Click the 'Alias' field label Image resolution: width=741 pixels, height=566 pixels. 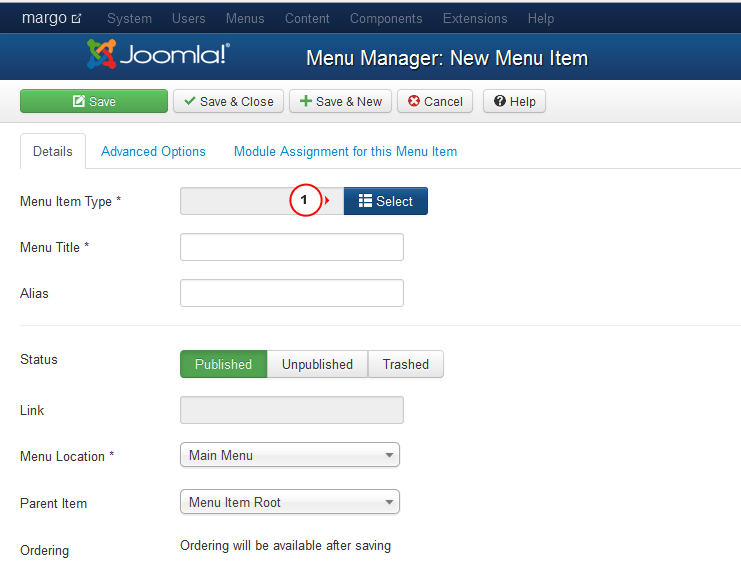pos(34,293)
